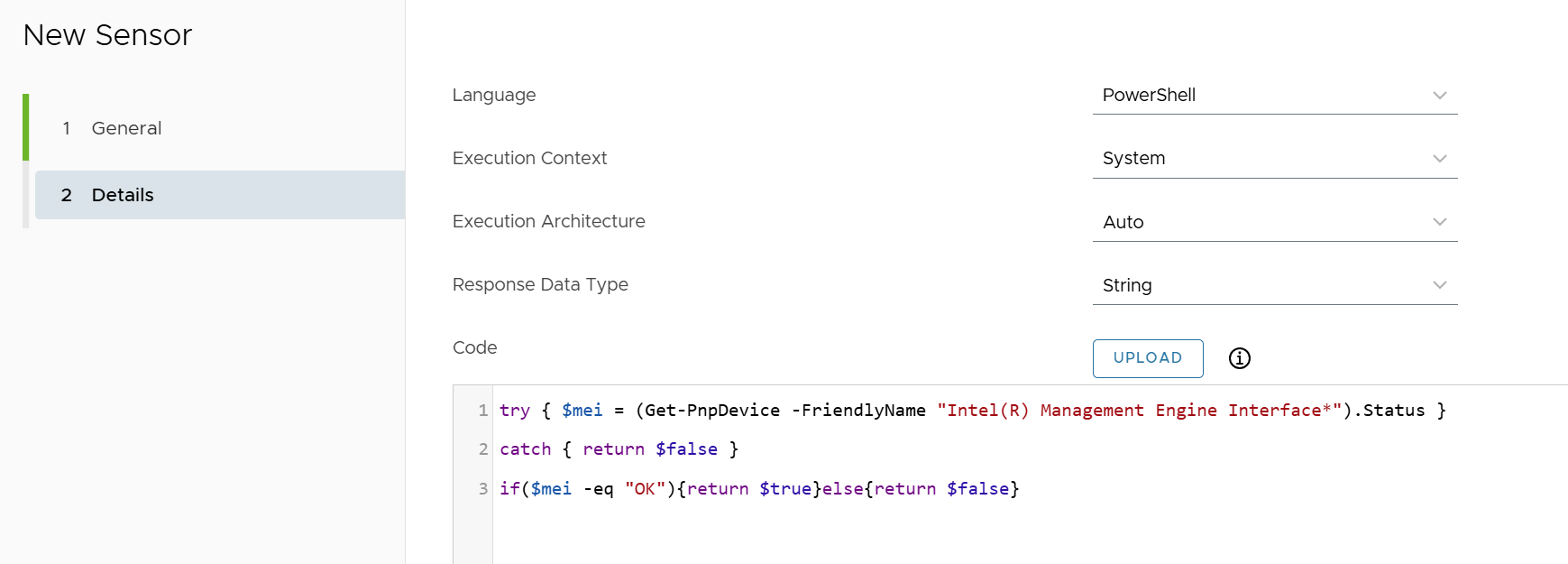The image size is (1568, 564).
Task: Click the chevron arrow on the Language field
Action: coord(1440,96)
